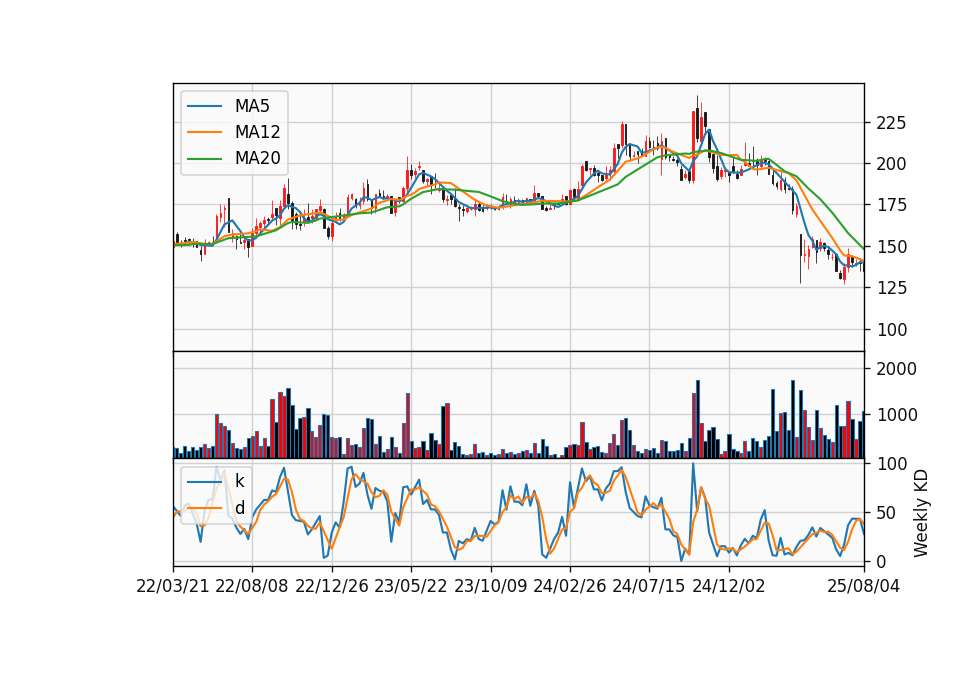Screen dimensions: 960x690
Task: Click the blue MA5 legend line sample
Action: 204,106
